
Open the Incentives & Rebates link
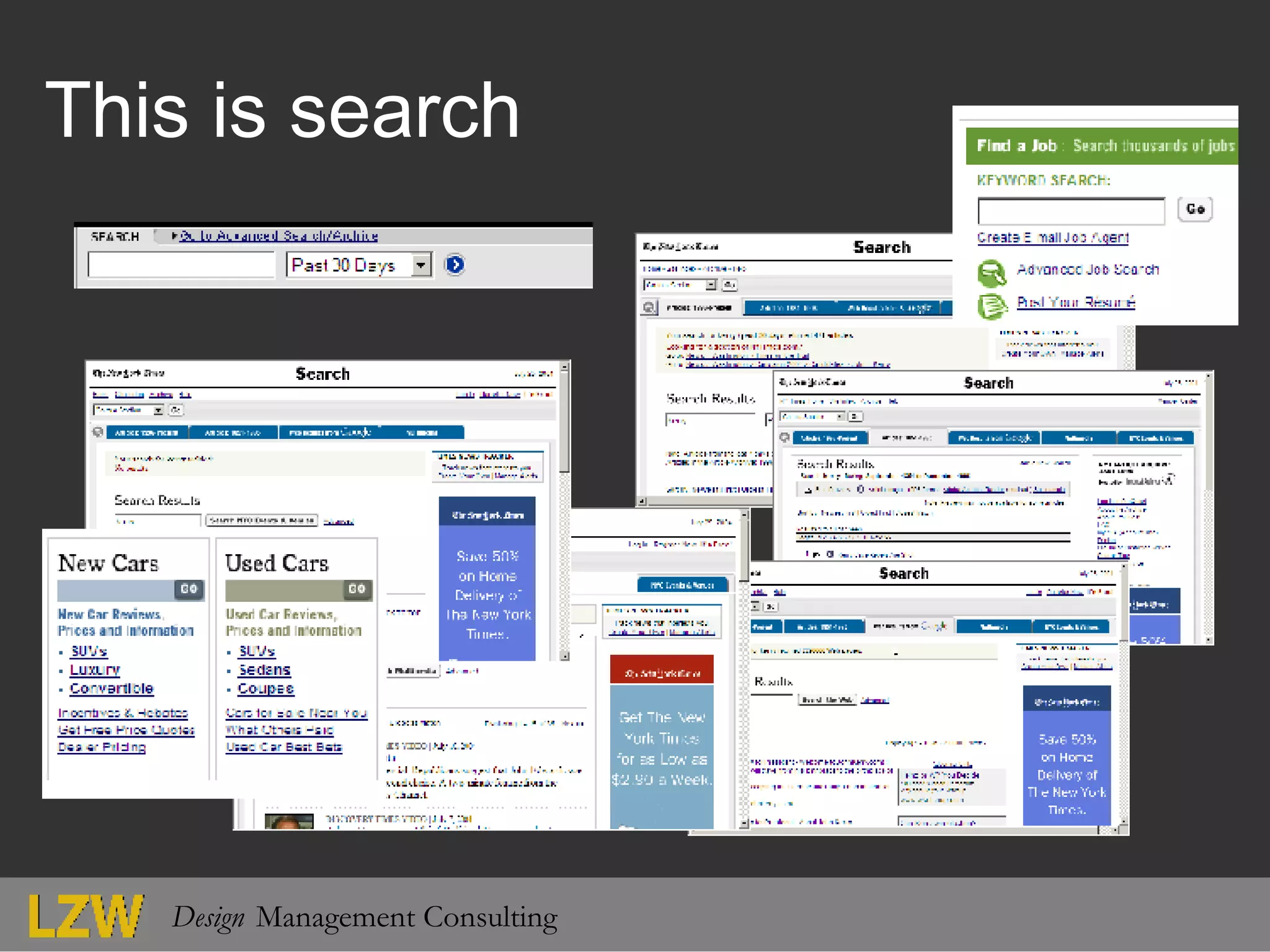tap(123, 713)
